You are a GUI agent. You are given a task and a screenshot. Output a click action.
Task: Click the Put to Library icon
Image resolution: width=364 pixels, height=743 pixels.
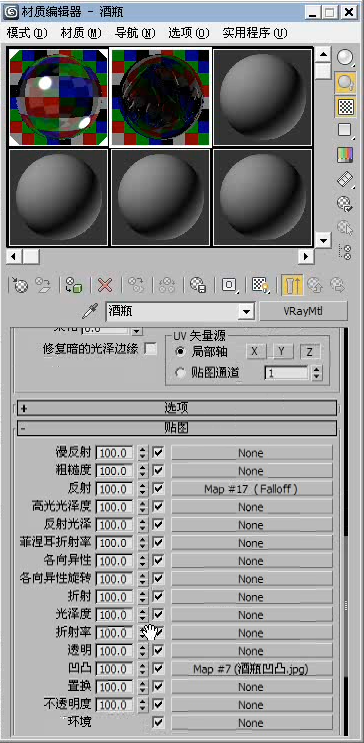click(198, 285)
